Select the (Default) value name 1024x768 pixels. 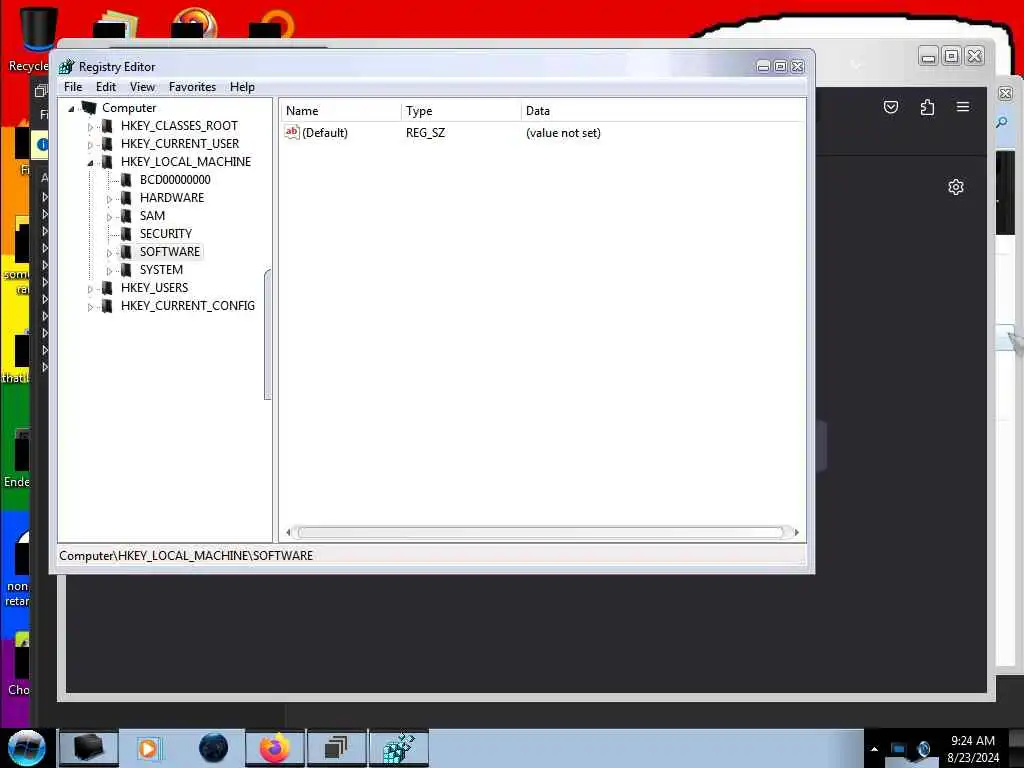tap(325, 133)
